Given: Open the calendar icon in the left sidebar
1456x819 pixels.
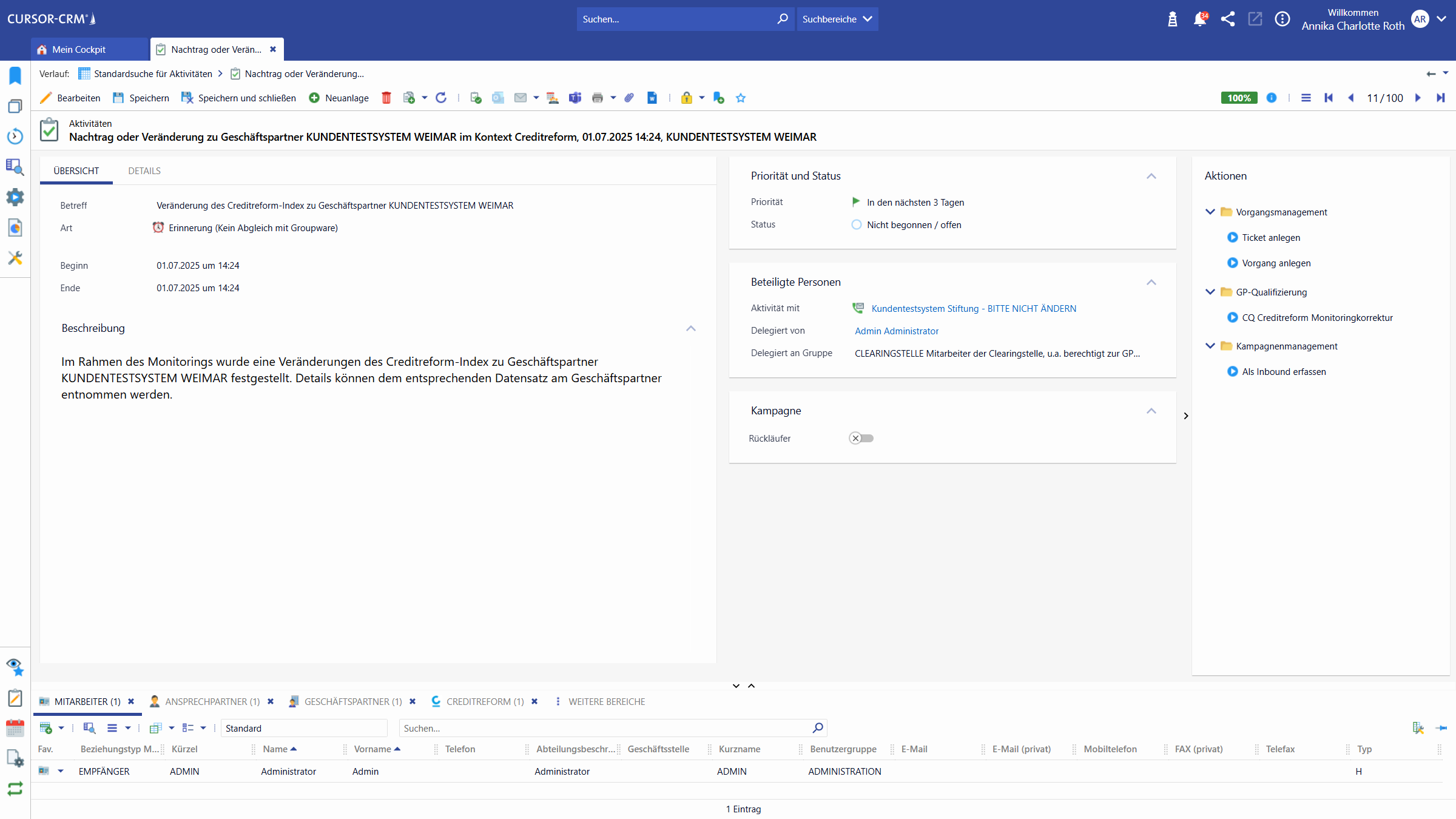Looking at the screenshot, I should (x=15, y=727).
